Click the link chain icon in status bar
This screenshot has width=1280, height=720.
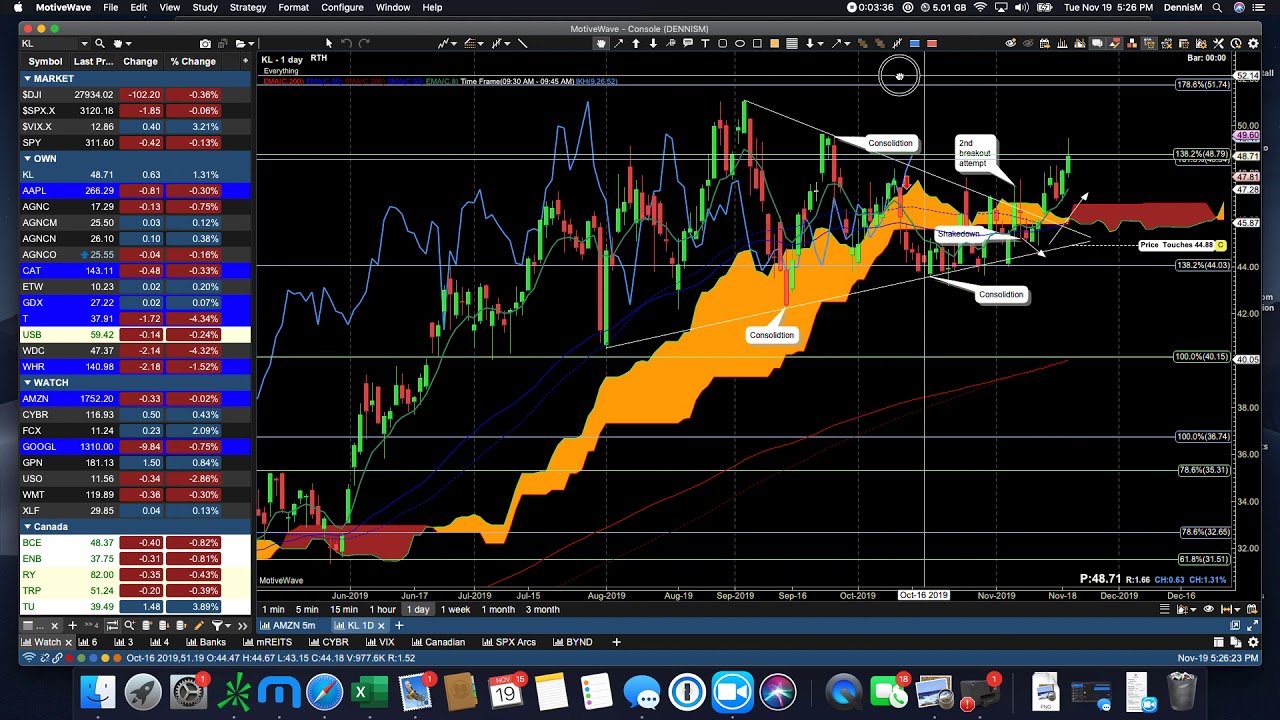(x=57, y=658)
